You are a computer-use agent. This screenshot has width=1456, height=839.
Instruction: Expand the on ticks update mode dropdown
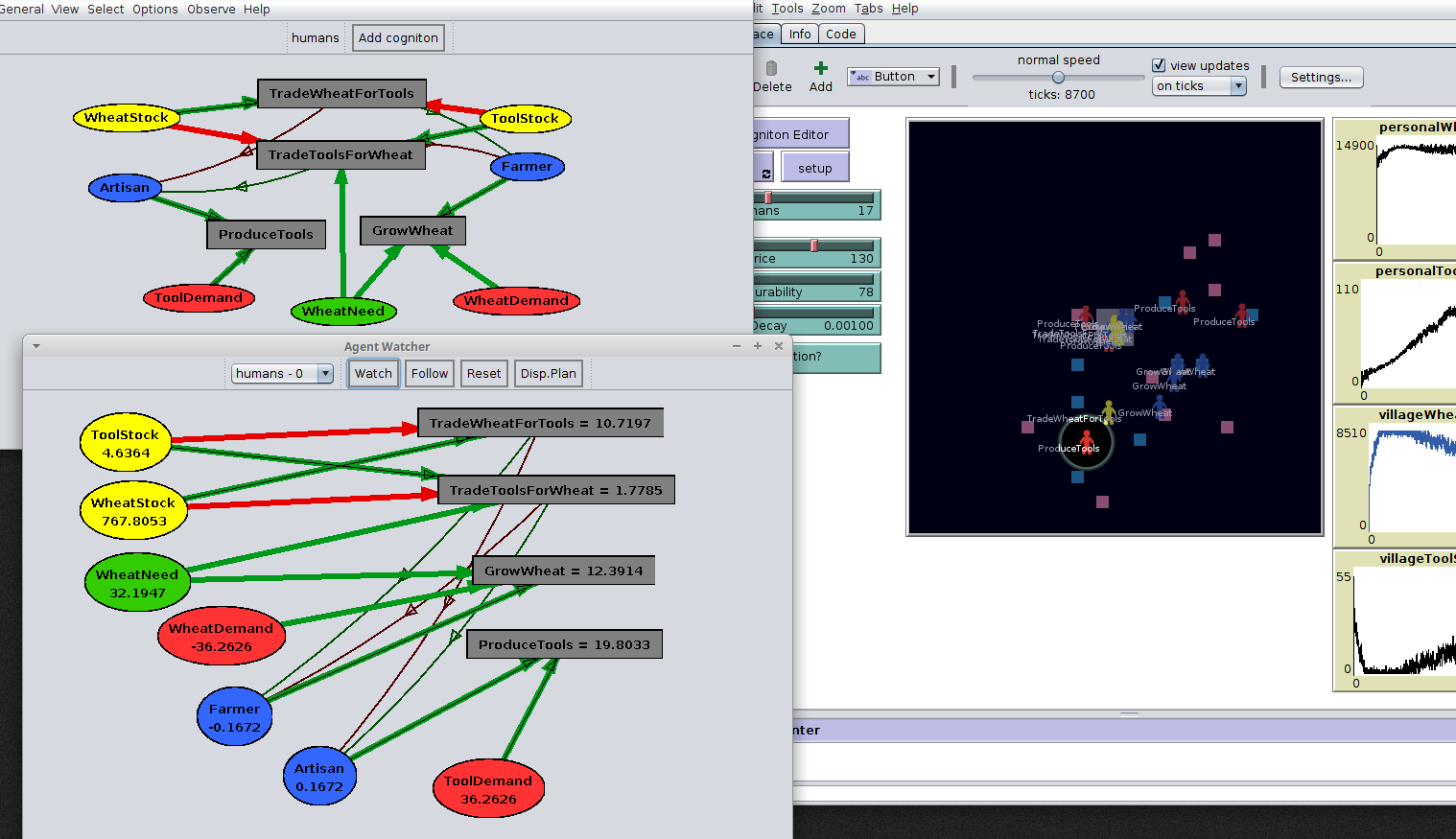[1198, 86]
